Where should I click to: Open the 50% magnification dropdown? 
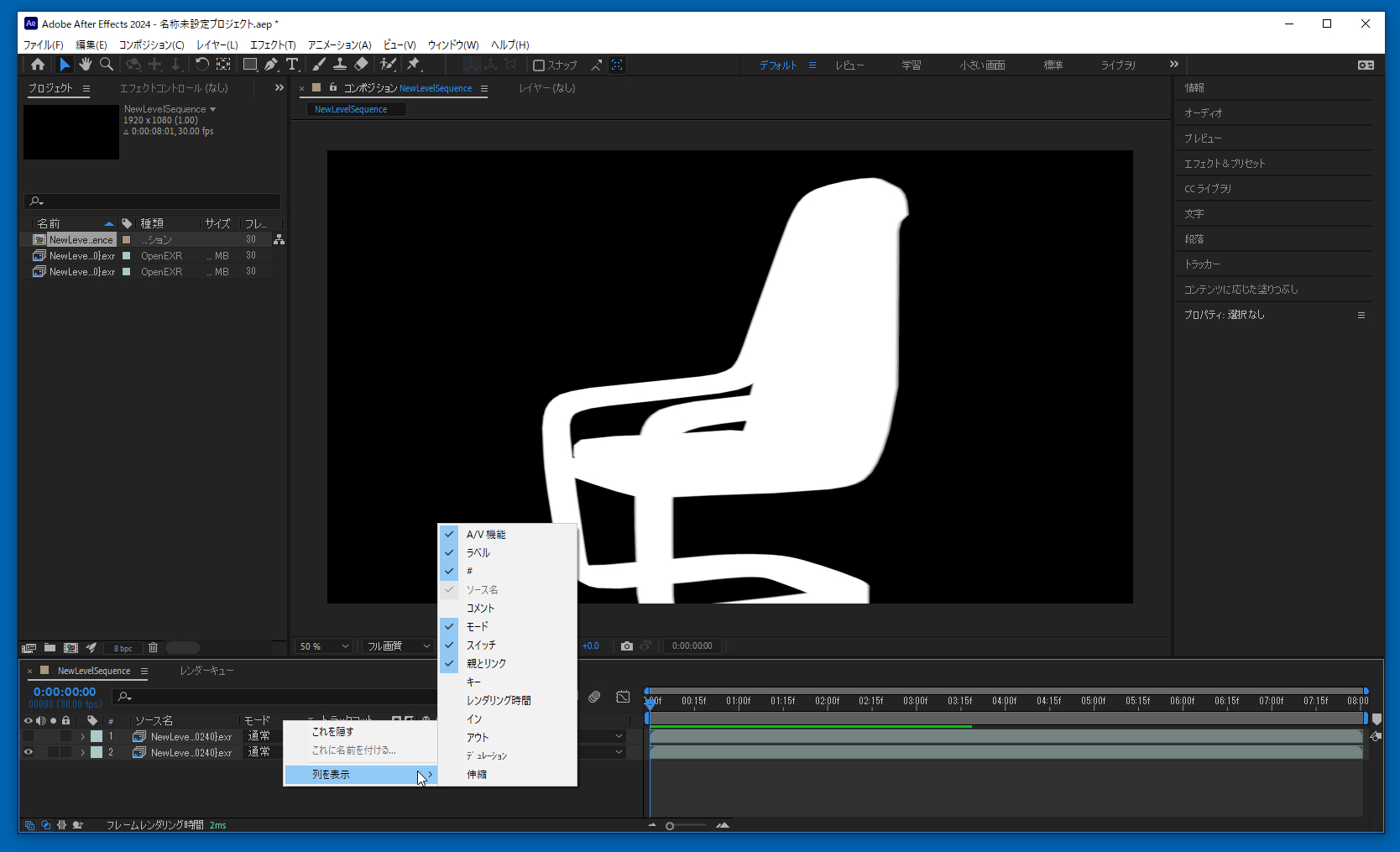point(324,646)
